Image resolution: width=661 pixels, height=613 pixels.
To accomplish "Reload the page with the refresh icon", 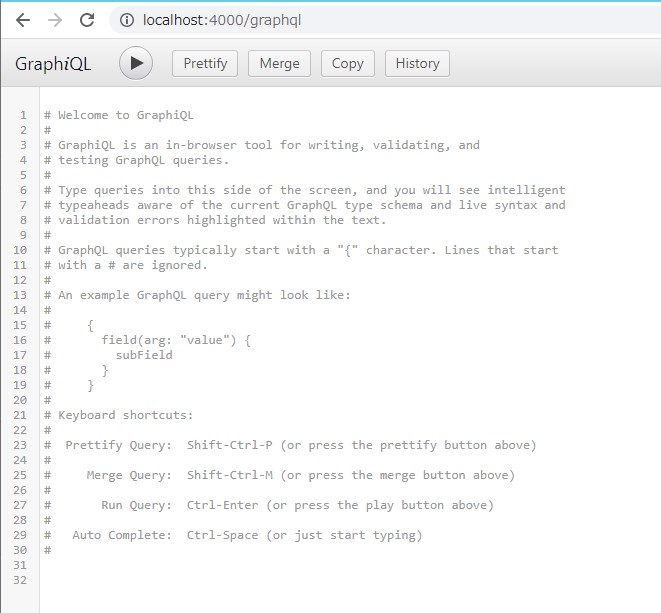I will tap(87, 20).
